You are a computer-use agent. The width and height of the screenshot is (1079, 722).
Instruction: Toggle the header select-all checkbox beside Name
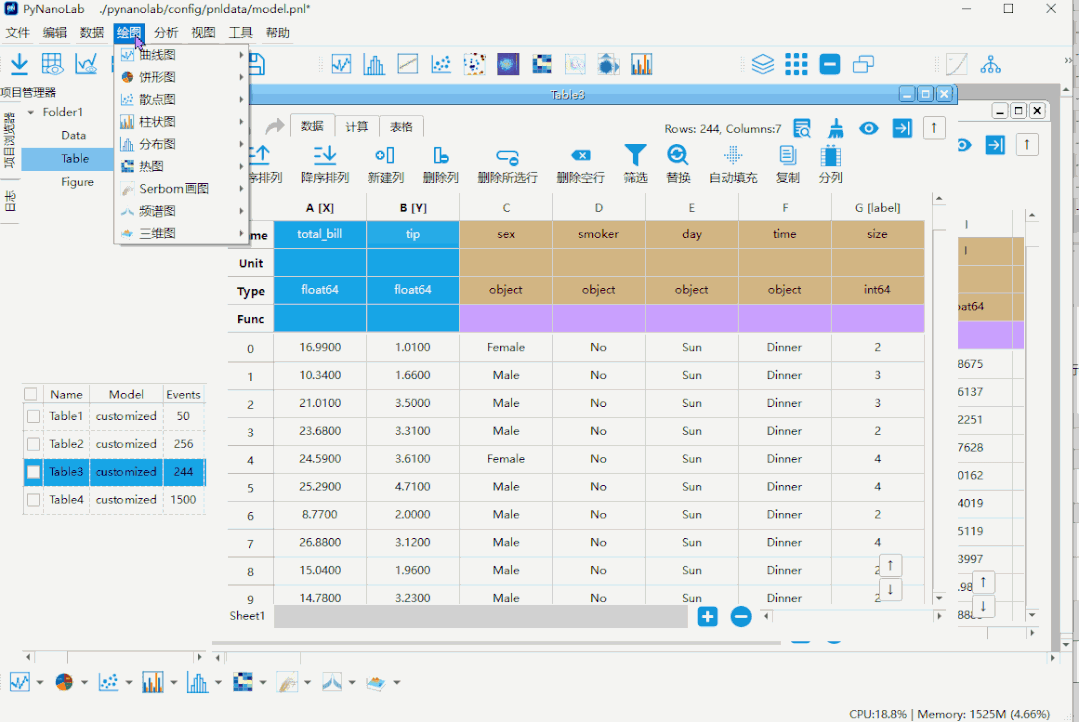[30, 394]
